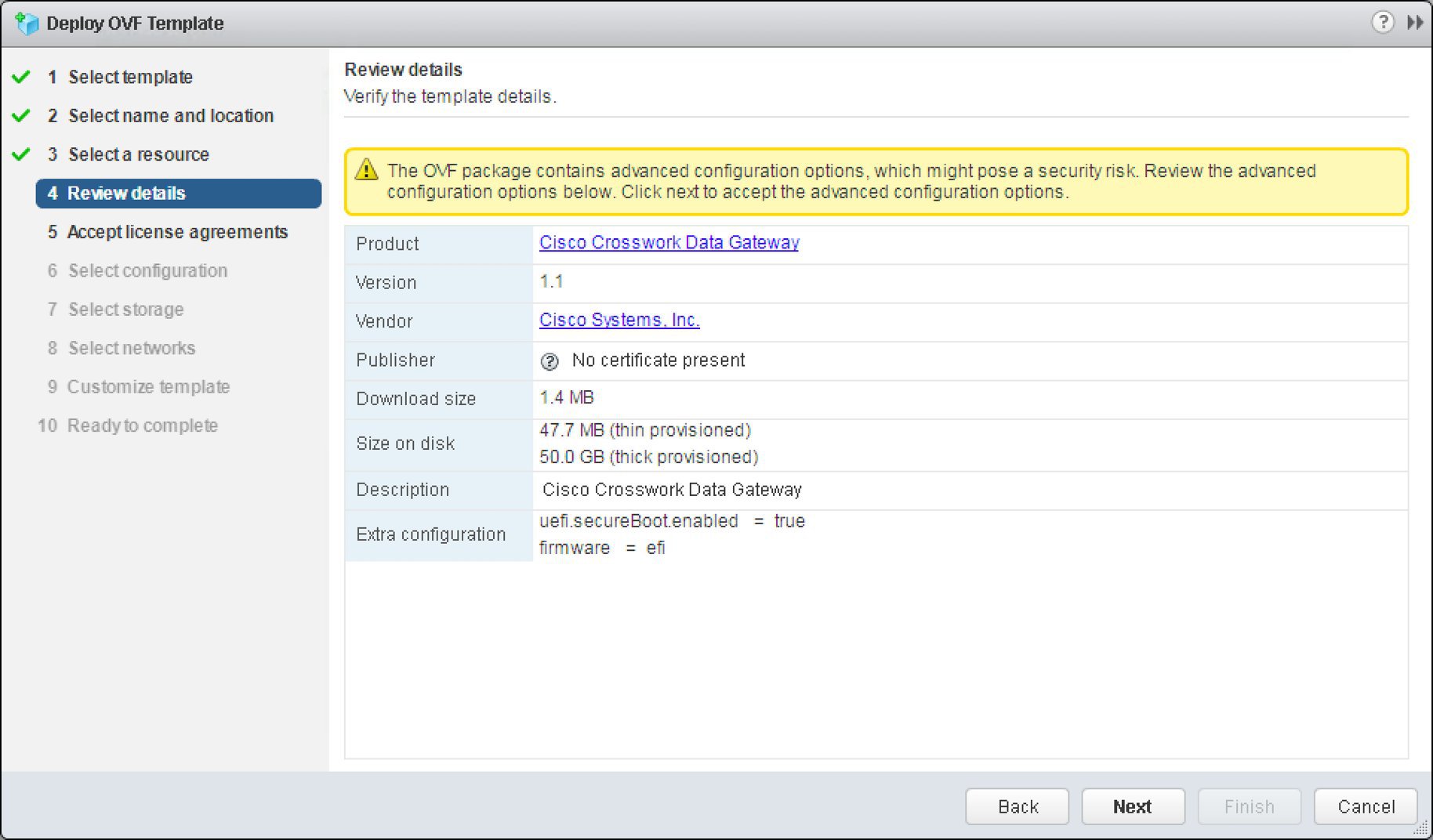
Task: Open the Cisco Crosswork Data Gateway product link
Action: point(668,242)
